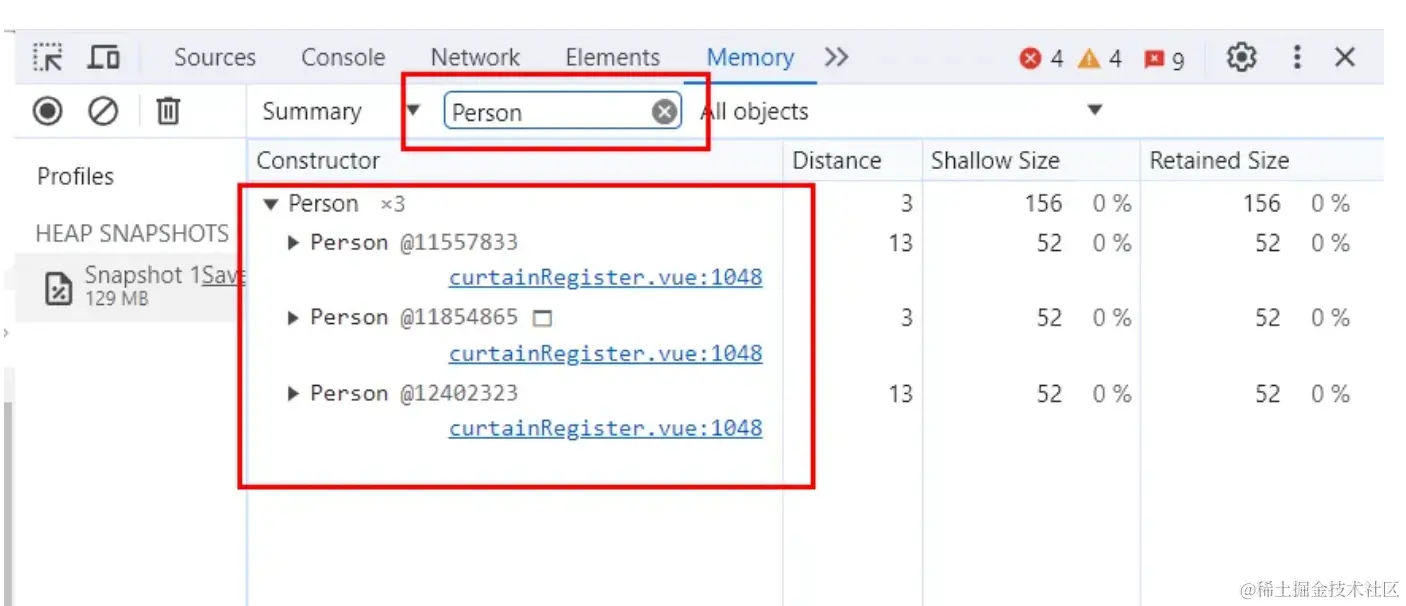Click the HEAP SNAPSHOTS section label
The width and height of the screenshot is (1406, 606).
point(132,234)
